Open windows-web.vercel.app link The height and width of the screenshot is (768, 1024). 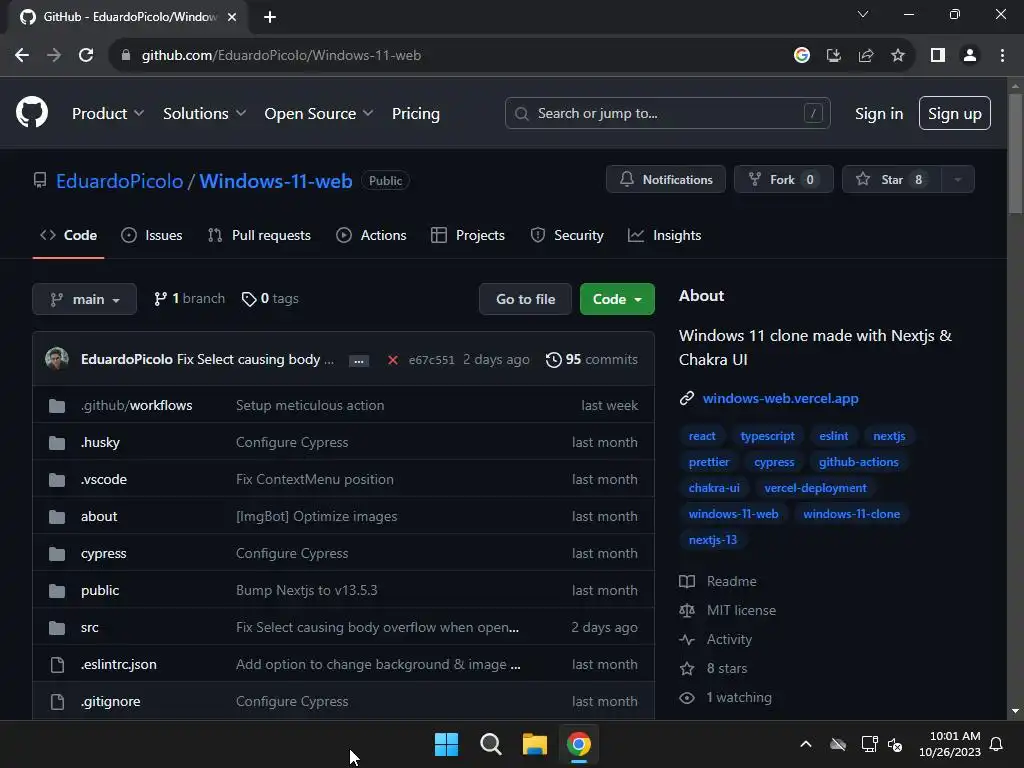click(x=780, y=398)
